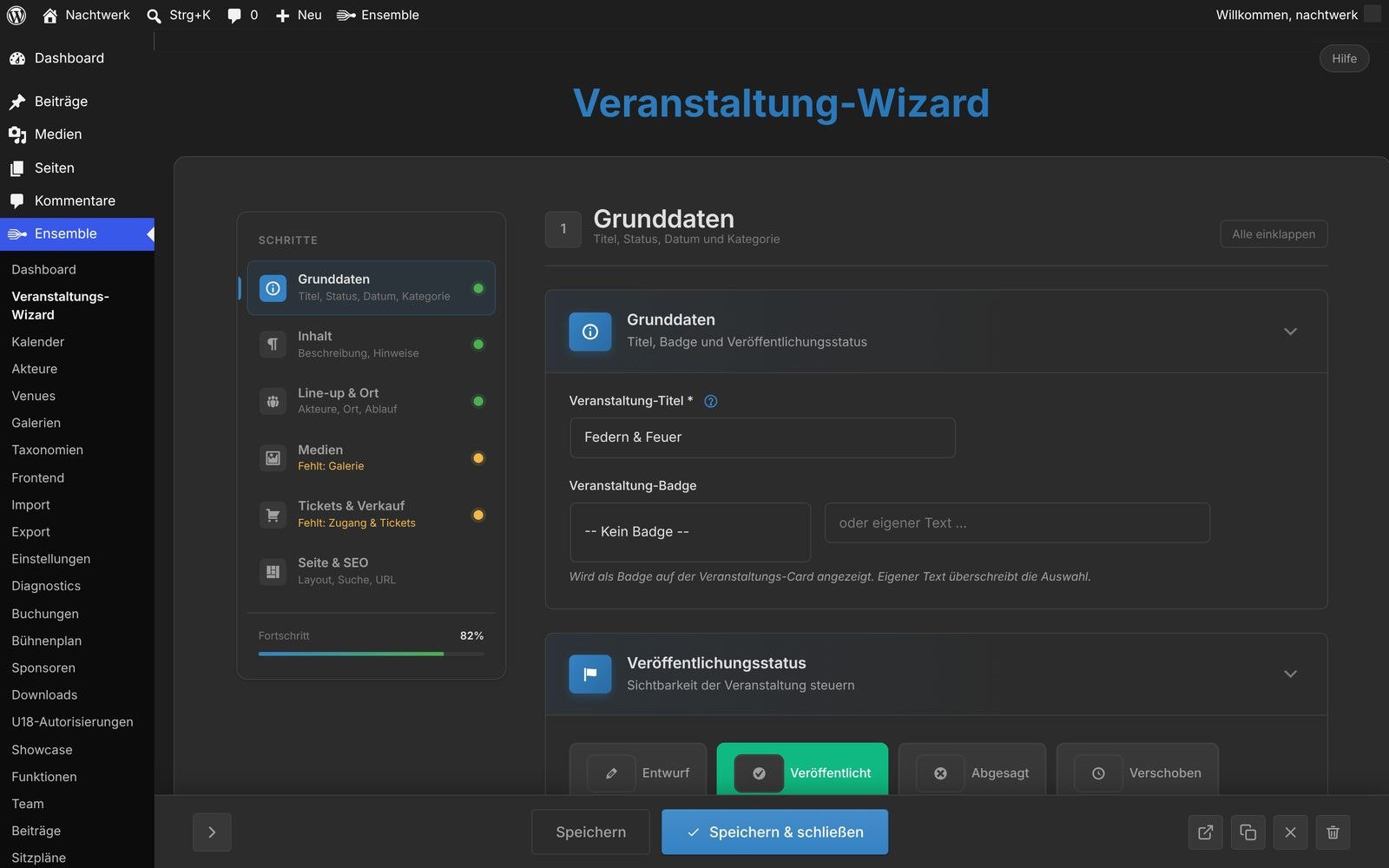Open the Ensemble item in the admin bar
This screenshot has width=1389, height=868.
pos(378,15)
